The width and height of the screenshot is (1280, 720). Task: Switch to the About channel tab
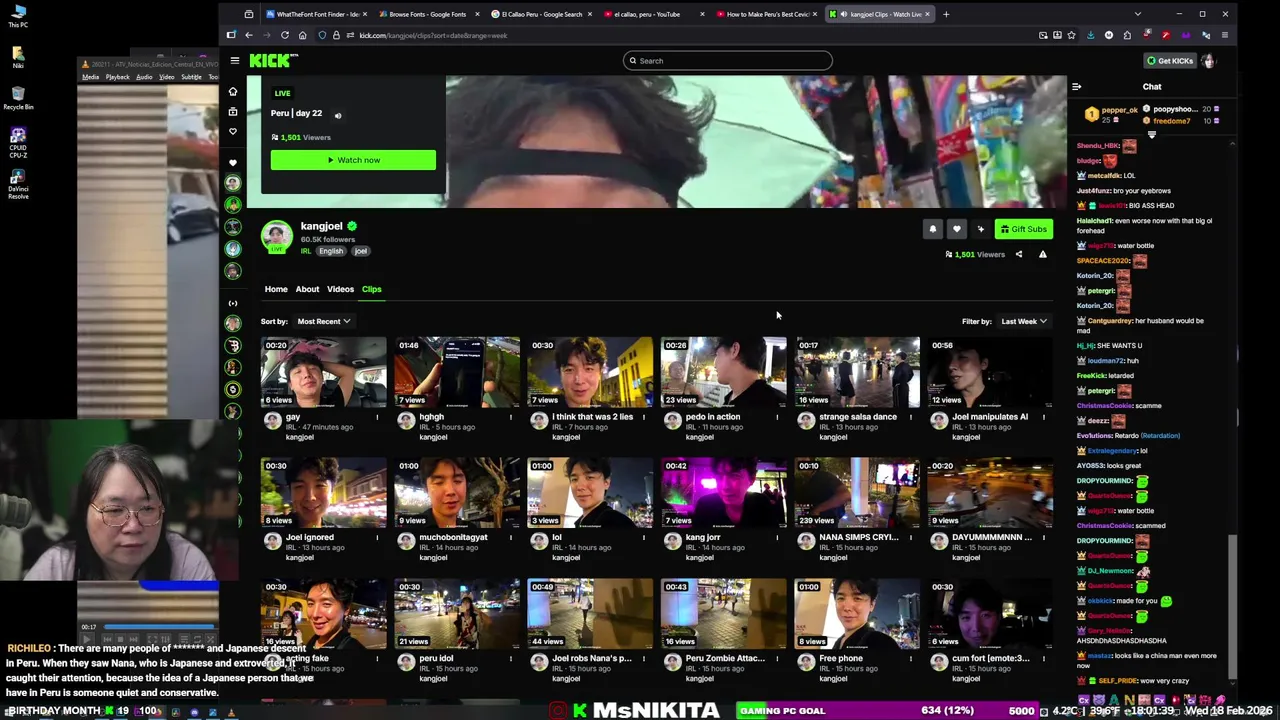point(307,289)
